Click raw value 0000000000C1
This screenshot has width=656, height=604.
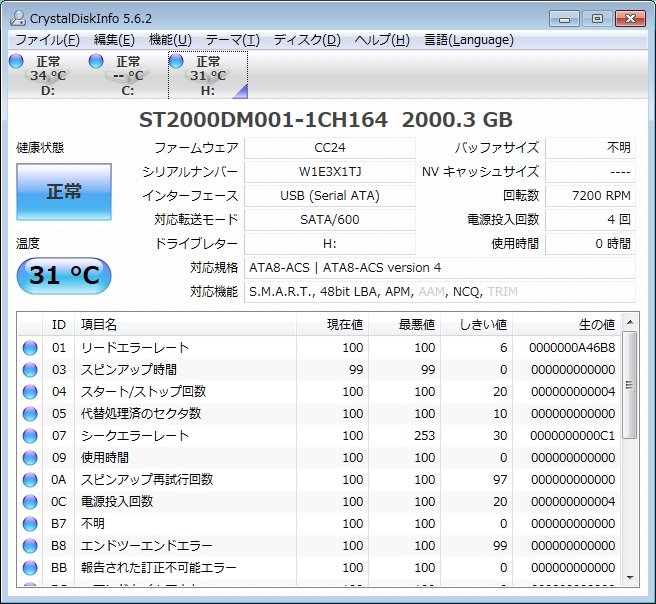572,435
